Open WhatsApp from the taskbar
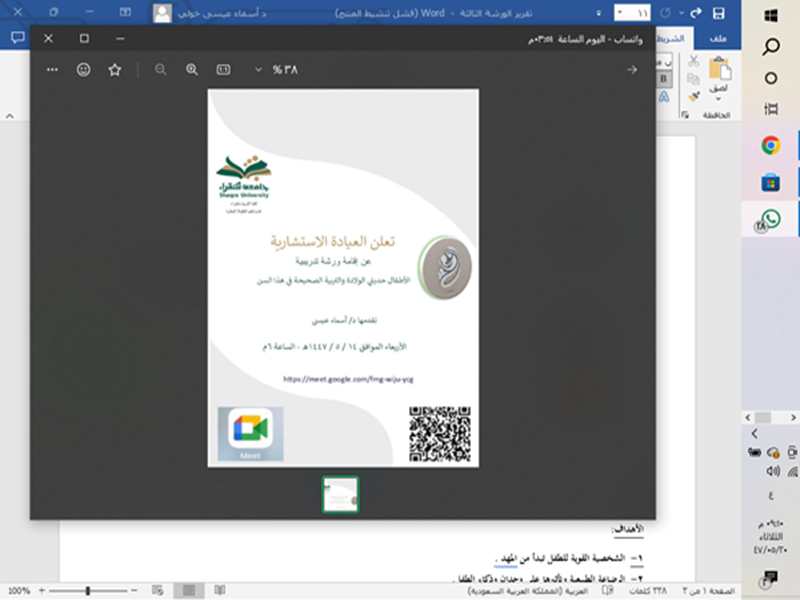Screen dimensions: 800x600 [770, 219]
